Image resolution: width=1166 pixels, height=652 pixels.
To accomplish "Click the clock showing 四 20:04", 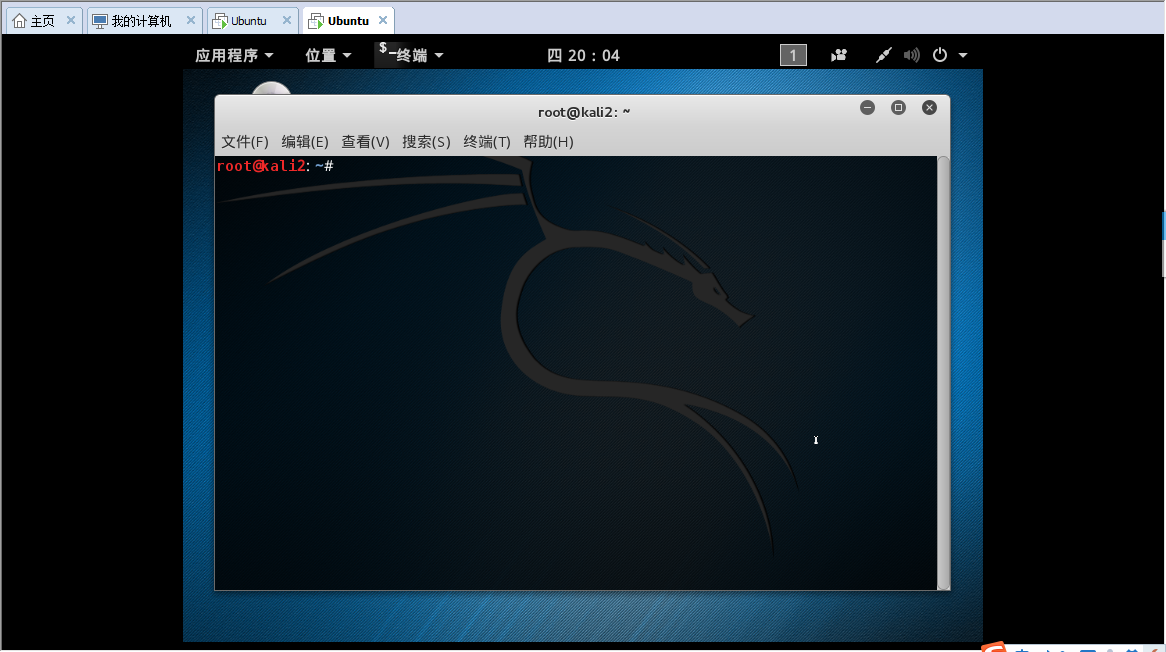I will pyautogui.click(x=584, y=56).
